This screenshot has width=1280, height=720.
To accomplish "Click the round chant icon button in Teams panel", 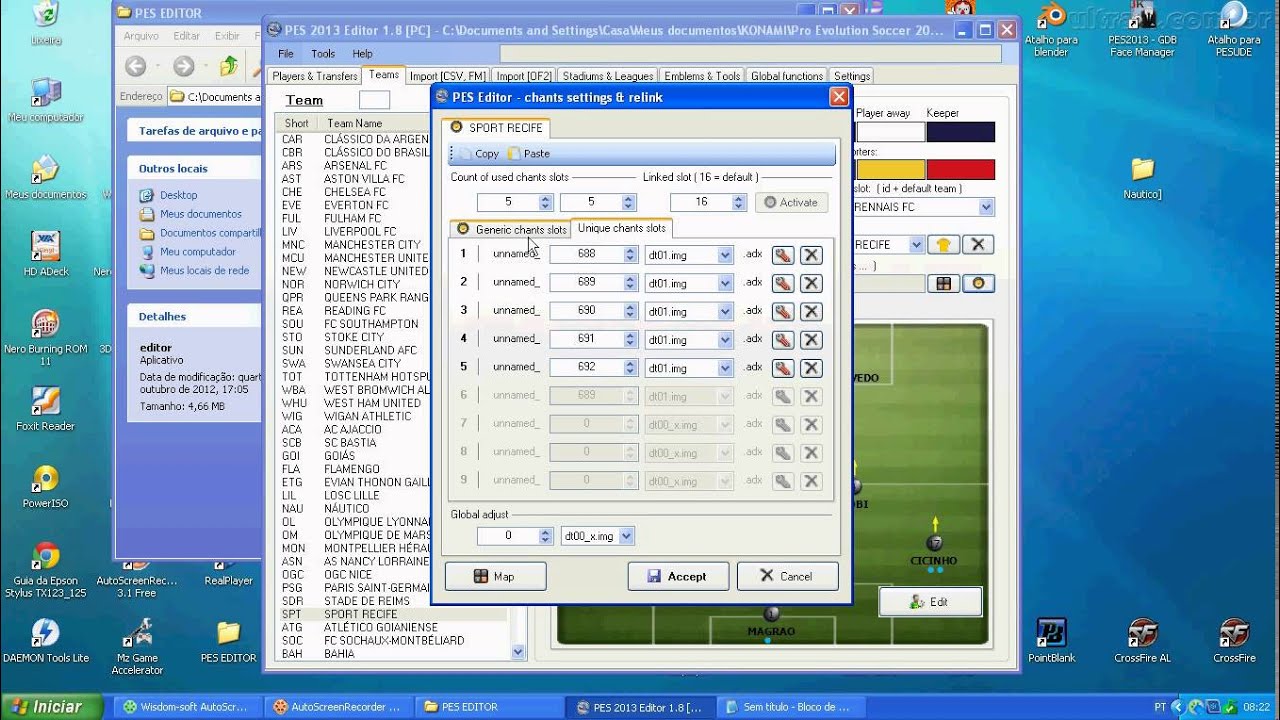I will 978,284.
